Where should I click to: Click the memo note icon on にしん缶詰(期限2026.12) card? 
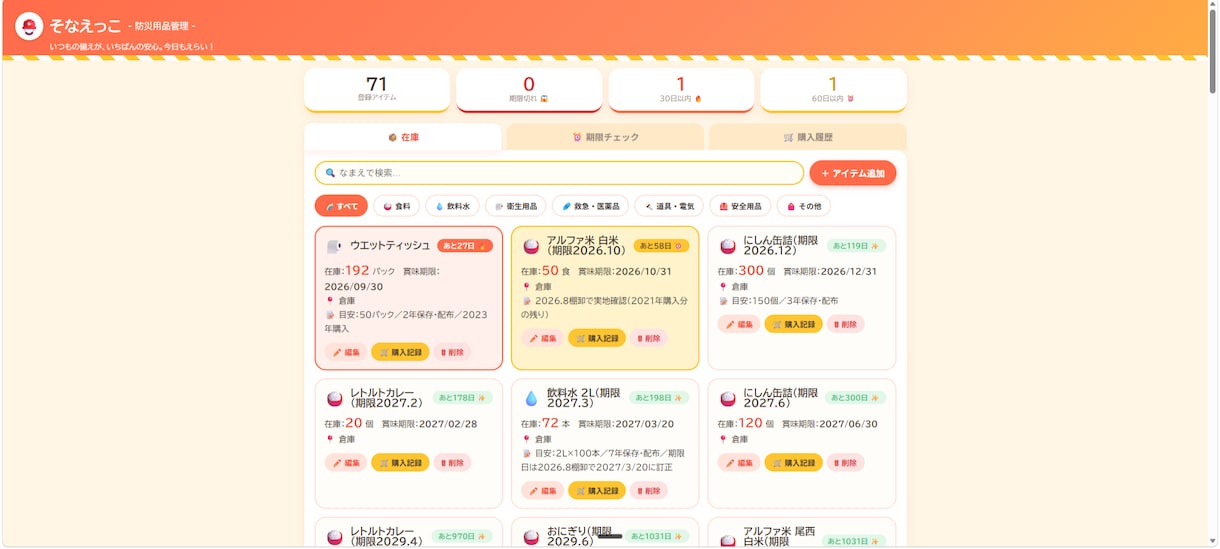723,300
